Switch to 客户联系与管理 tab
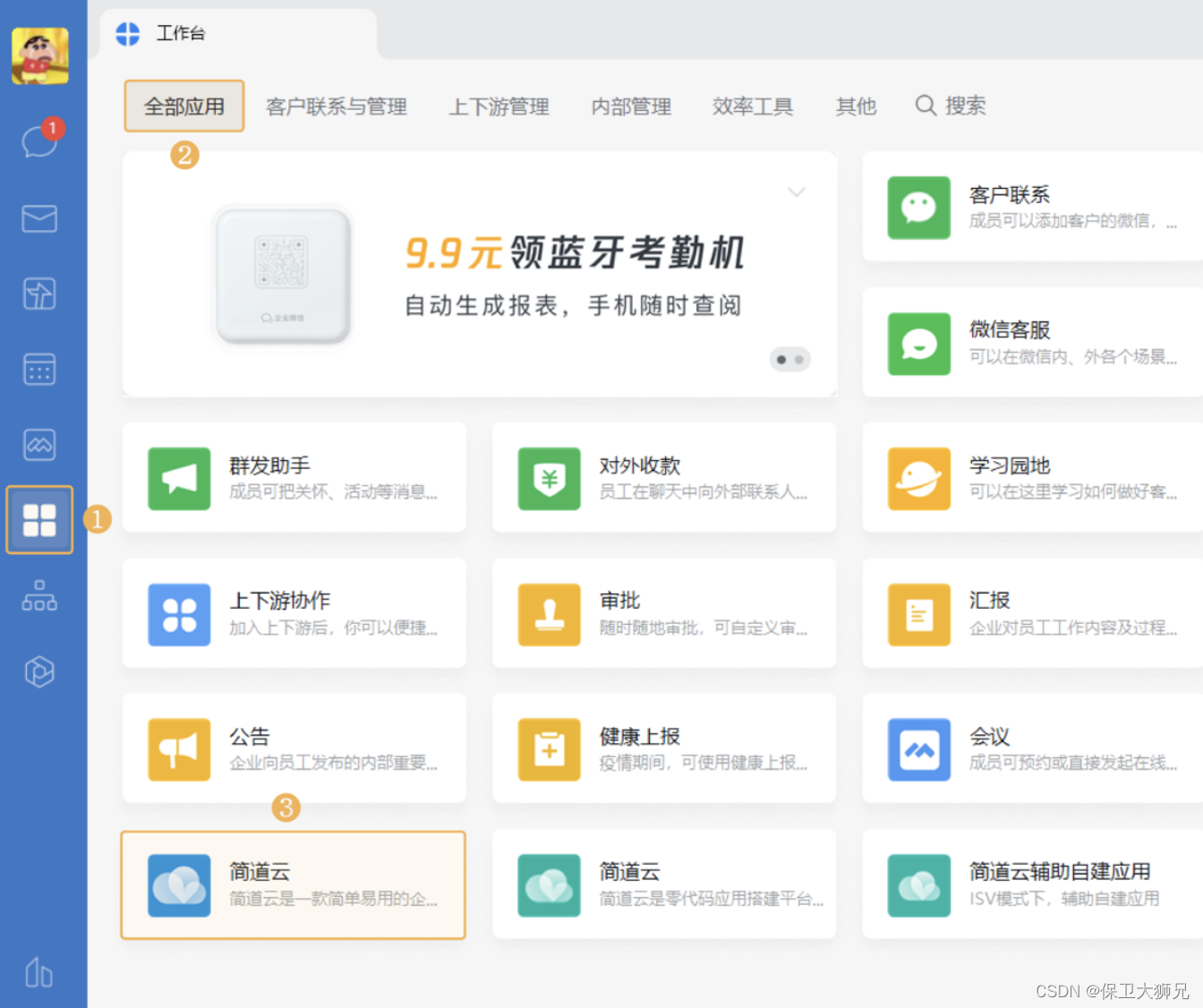Image resolution: width=1203 pixels, height=1008 pixels. [x=337, y=107]
